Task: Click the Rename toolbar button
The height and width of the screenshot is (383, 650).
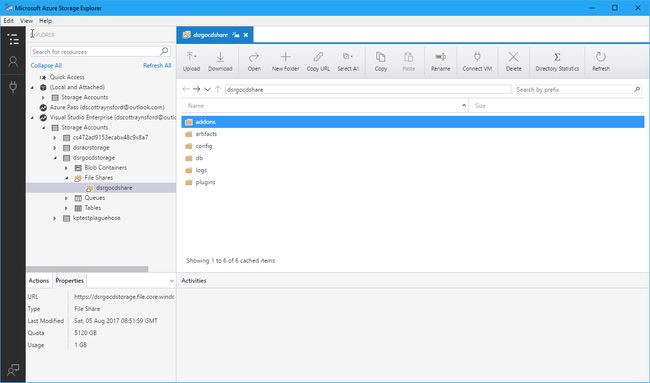Action: pos(440,61)
